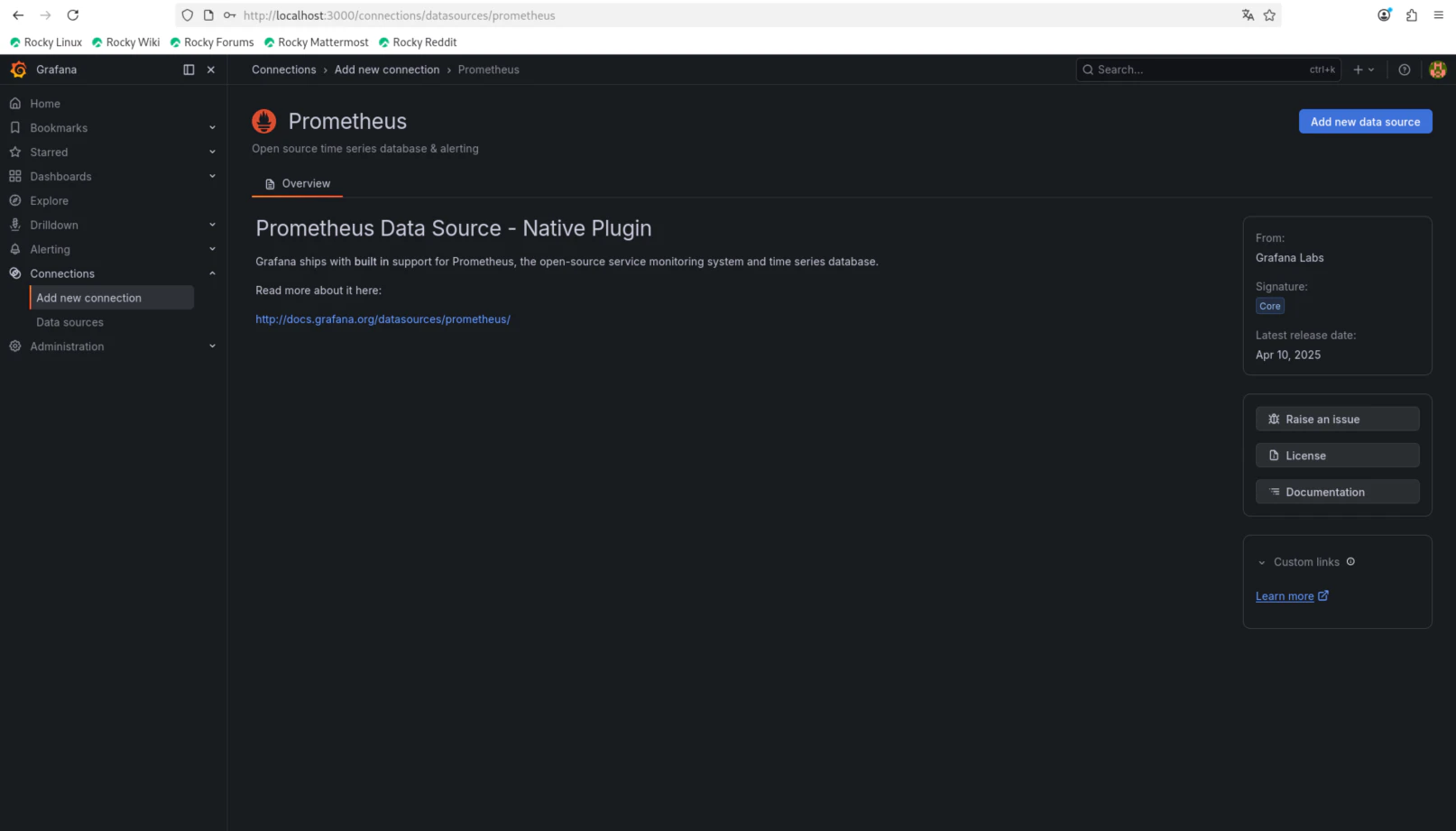1456x831 pixels.
Task: Open Connections in the sidebar
Action: pyautogui.click(x=62, y=274)
